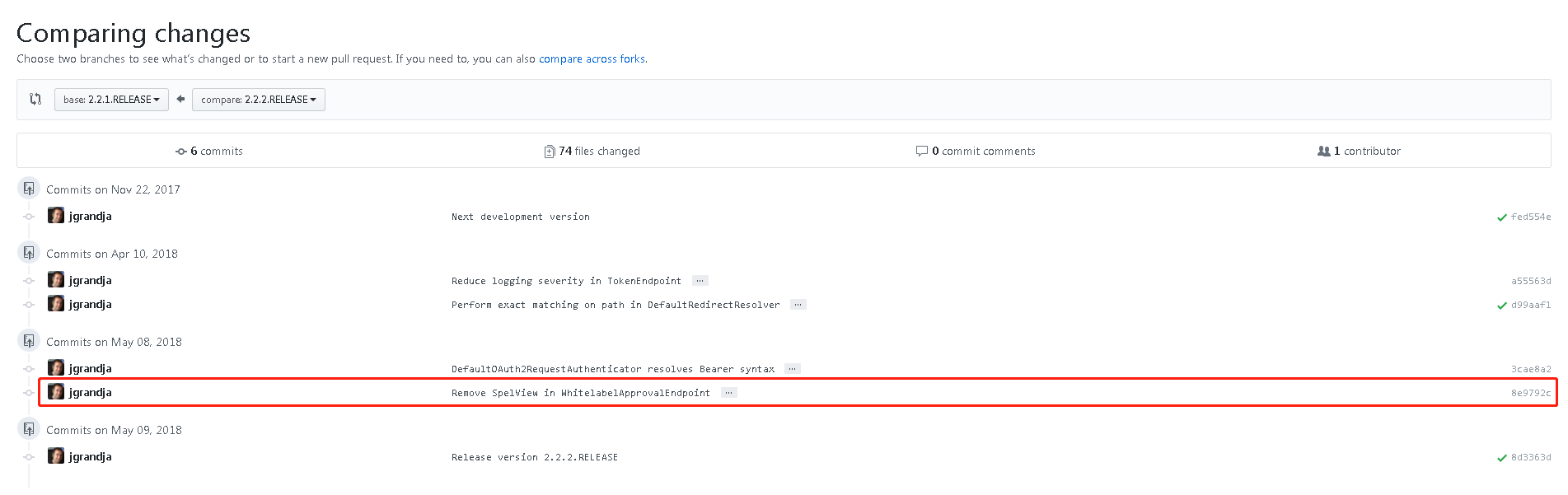The height and width of the screenshot is (495, 1568).
Task: Open the base: 2.2.1.RELEASE dropdown
Action: [x=111, y=100]
